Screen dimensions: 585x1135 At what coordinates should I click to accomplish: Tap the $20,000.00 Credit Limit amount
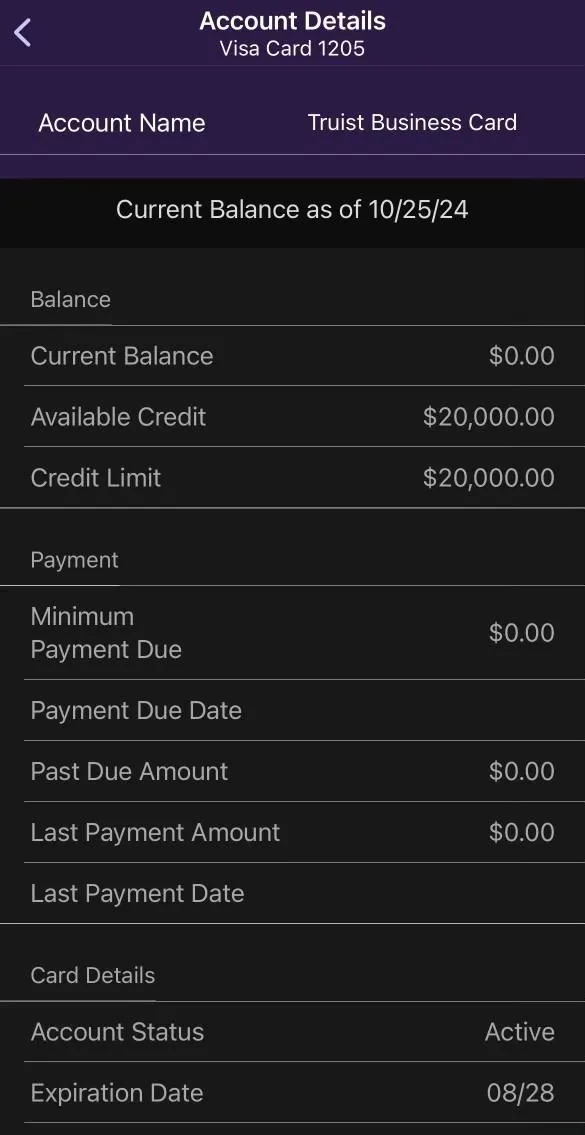click(x=489, y=477)
